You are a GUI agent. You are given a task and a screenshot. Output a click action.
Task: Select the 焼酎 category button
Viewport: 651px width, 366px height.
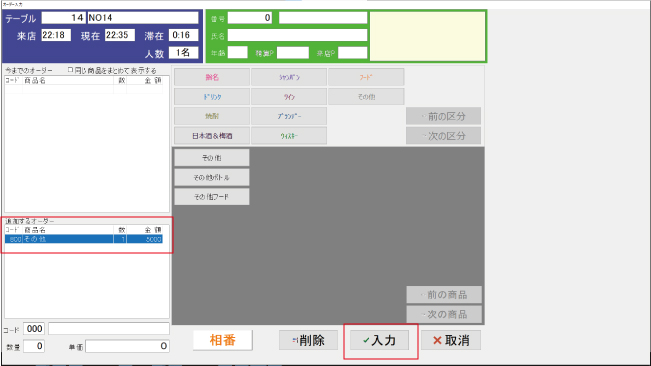tap(212, 116)
